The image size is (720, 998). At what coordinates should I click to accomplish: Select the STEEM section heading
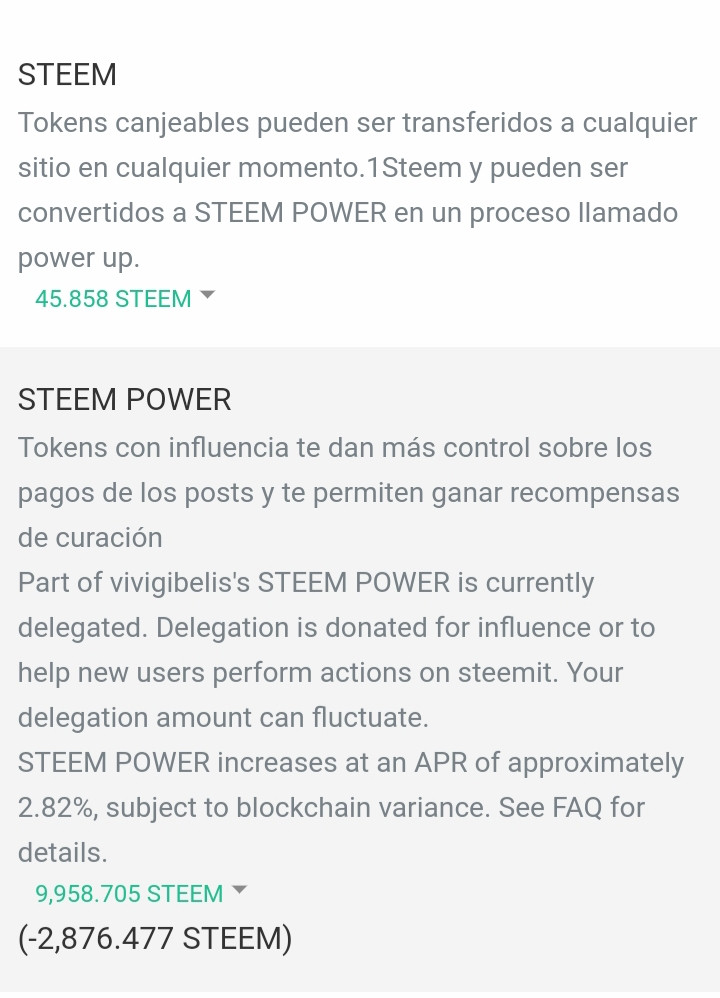[67, 74]
